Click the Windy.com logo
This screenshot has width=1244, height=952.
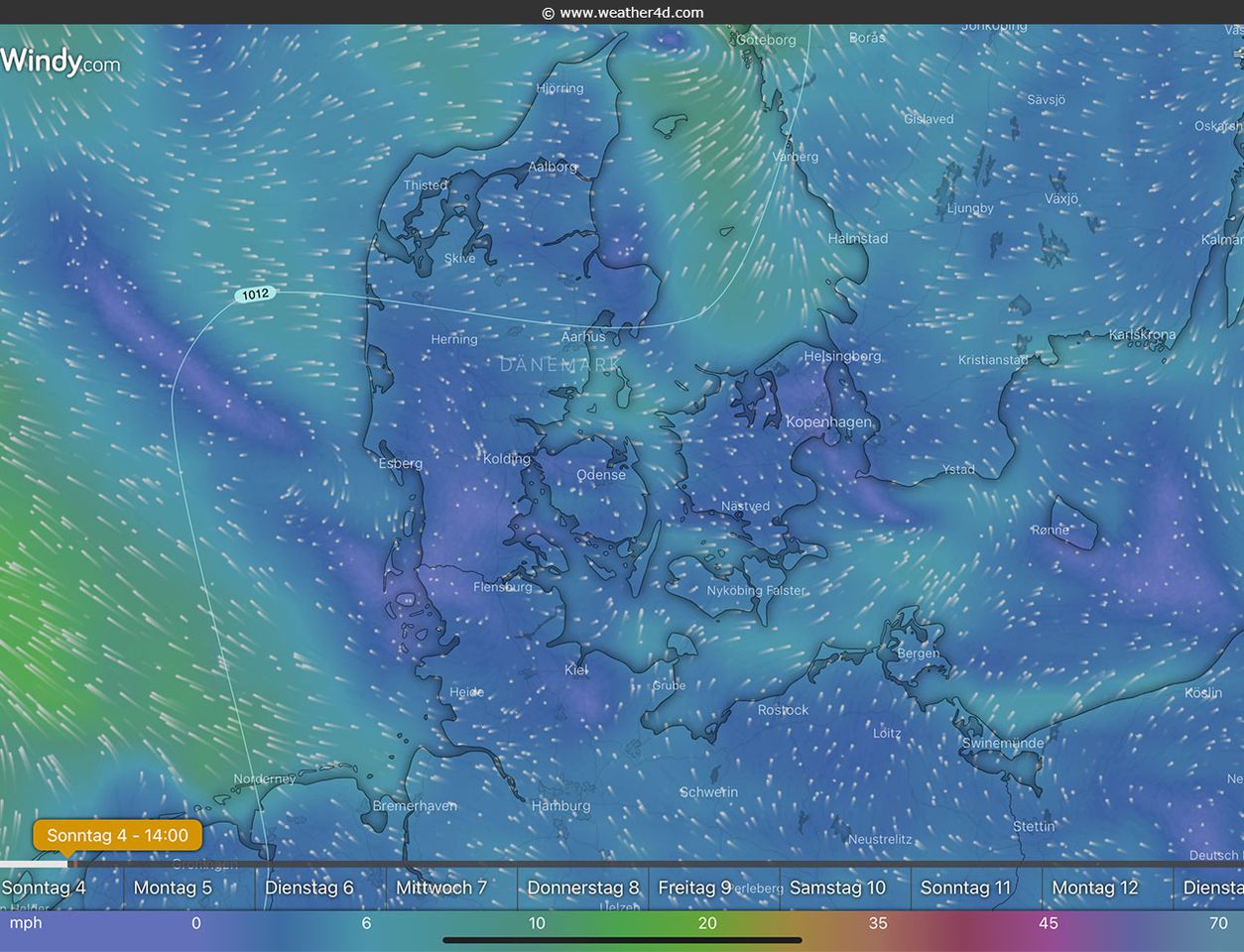[x=61, y=61]
